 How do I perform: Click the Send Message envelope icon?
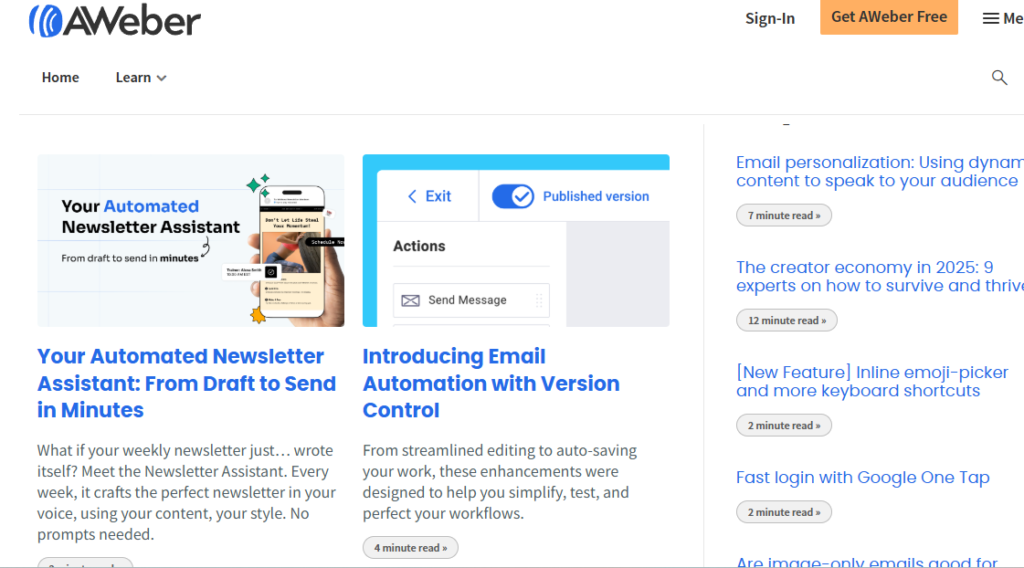(x=410, y=300)
